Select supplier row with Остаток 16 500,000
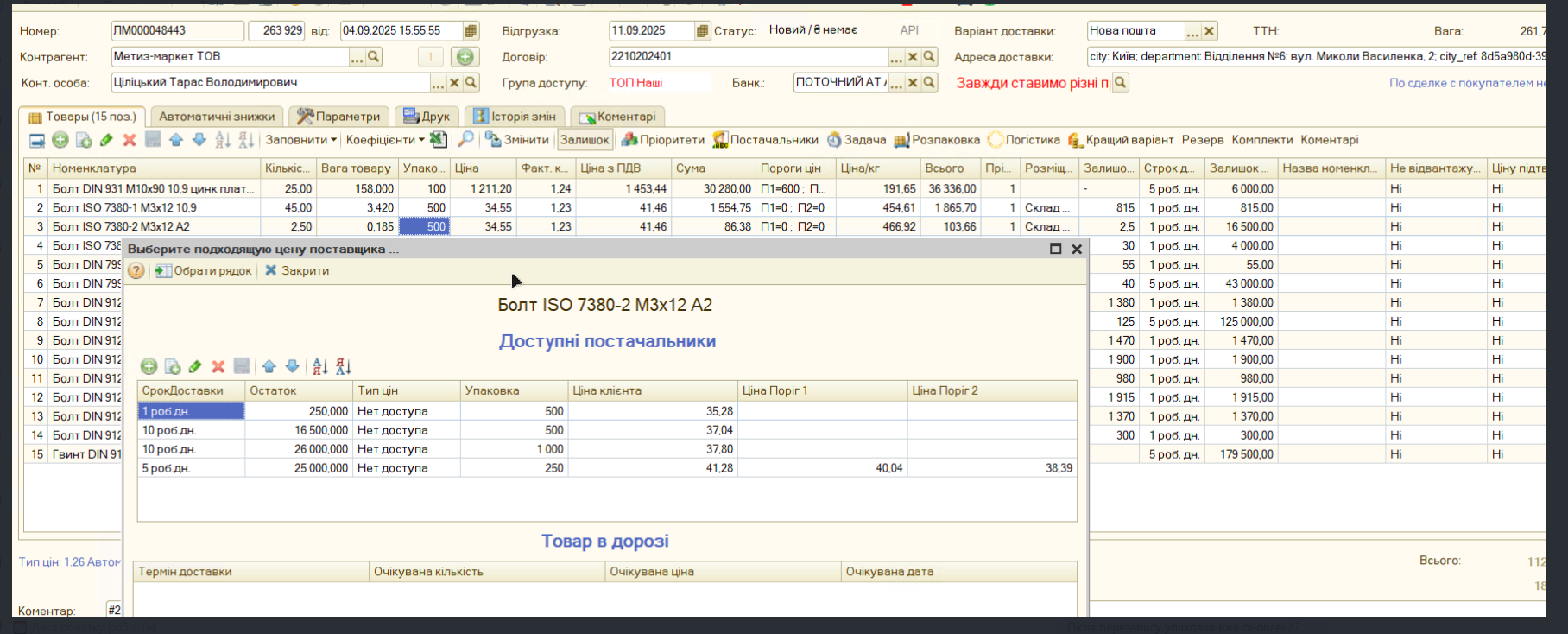Screen dimensions: 1568x634 607,430
